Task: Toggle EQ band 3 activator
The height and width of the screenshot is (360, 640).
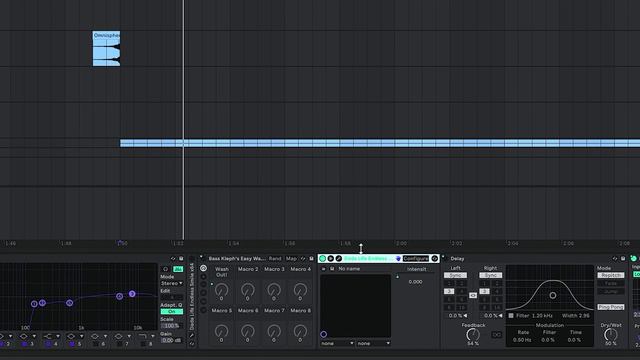Action: (24, 344)
